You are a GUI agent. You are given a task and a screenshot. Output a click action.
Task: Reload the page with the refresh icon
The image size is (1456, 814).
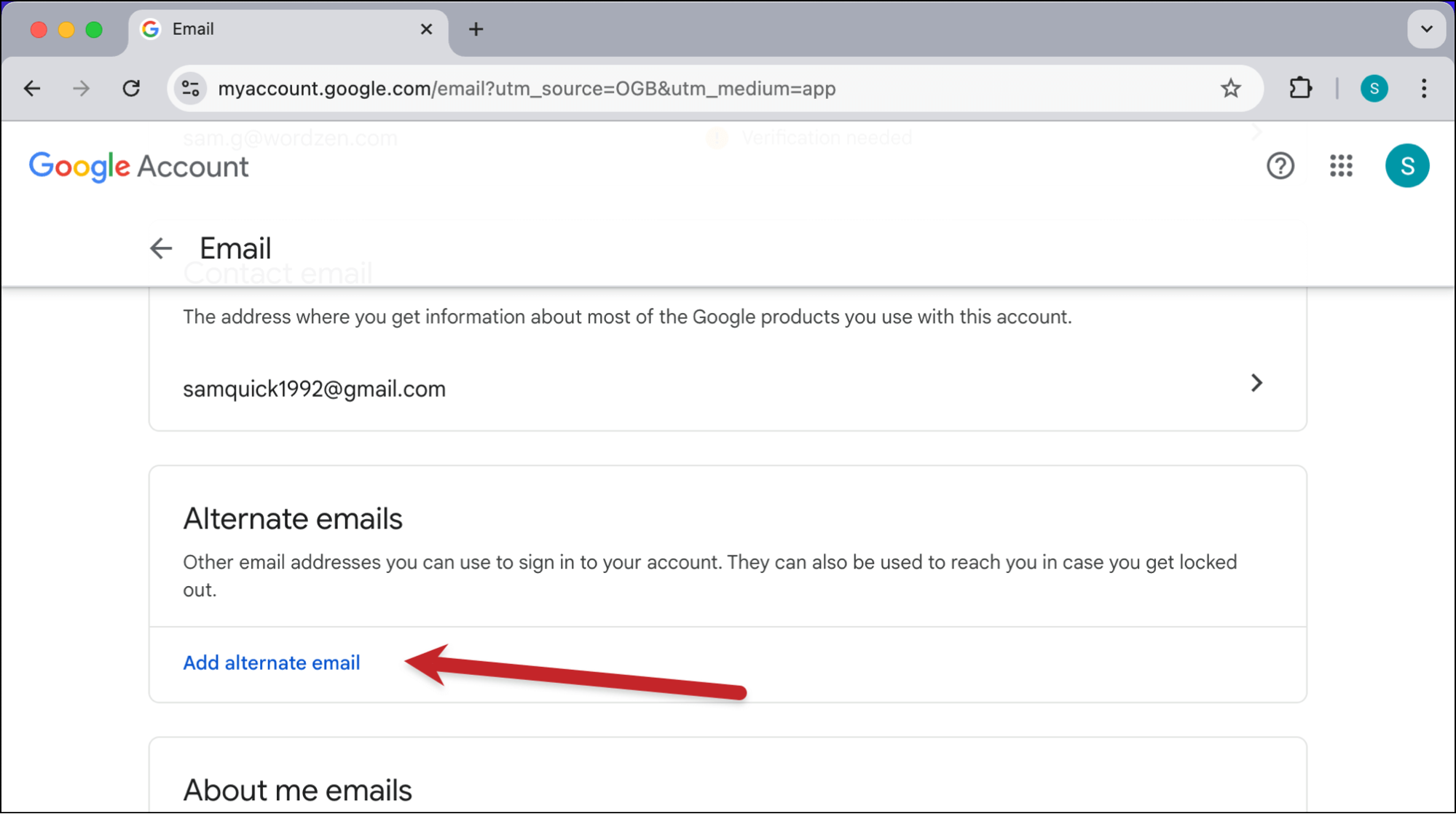click(131, 89)
